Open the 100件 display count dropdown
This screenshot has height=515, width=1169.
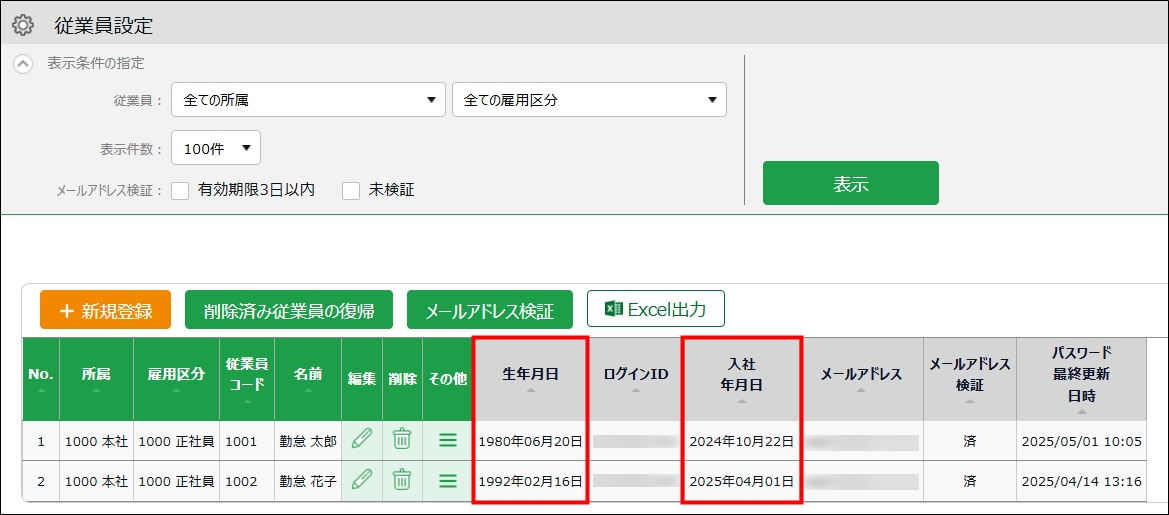pyautogui.click(x=216, y=148)
